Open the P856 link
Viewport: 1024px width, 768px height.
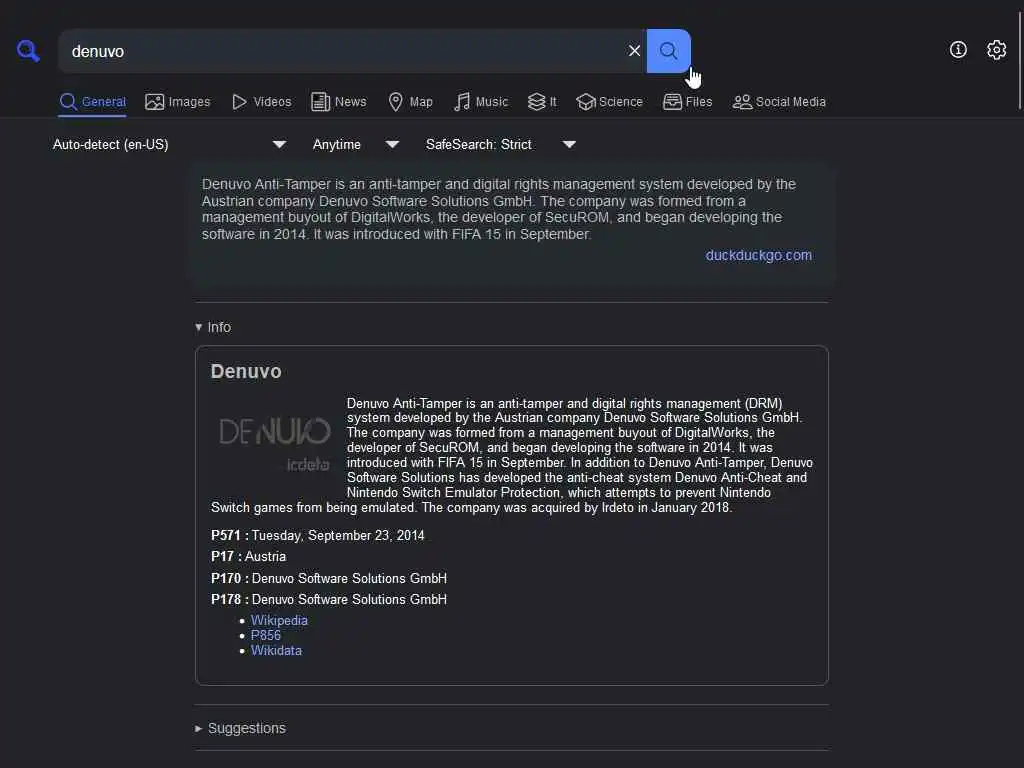[266, 635]
